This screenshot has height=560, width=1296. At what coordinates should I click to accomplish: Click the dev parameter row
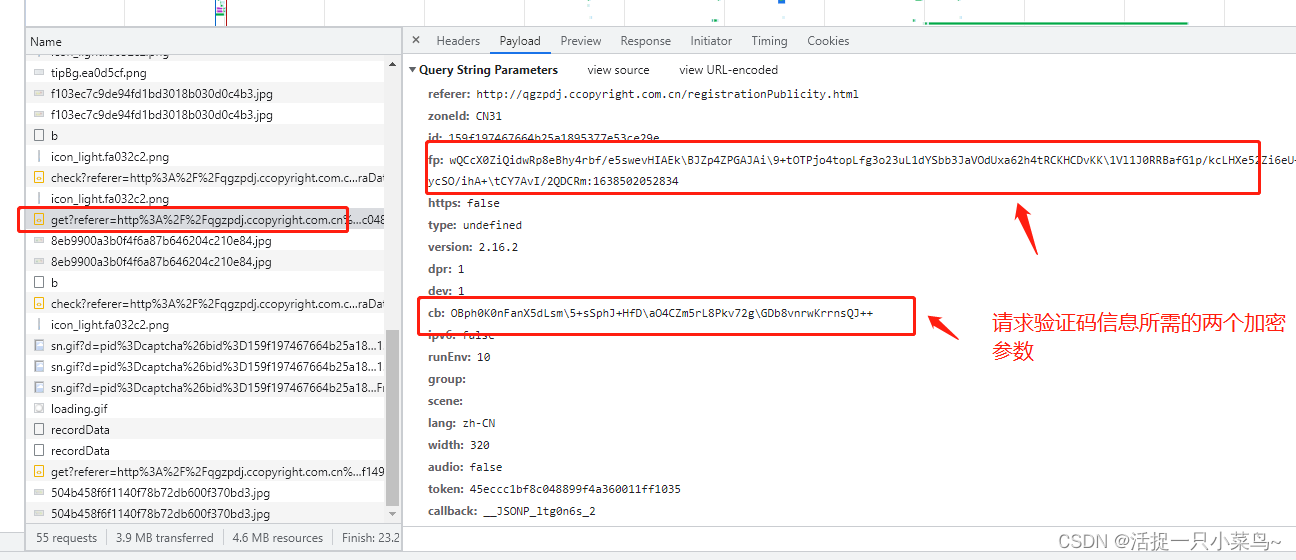[x=446, y=291]
